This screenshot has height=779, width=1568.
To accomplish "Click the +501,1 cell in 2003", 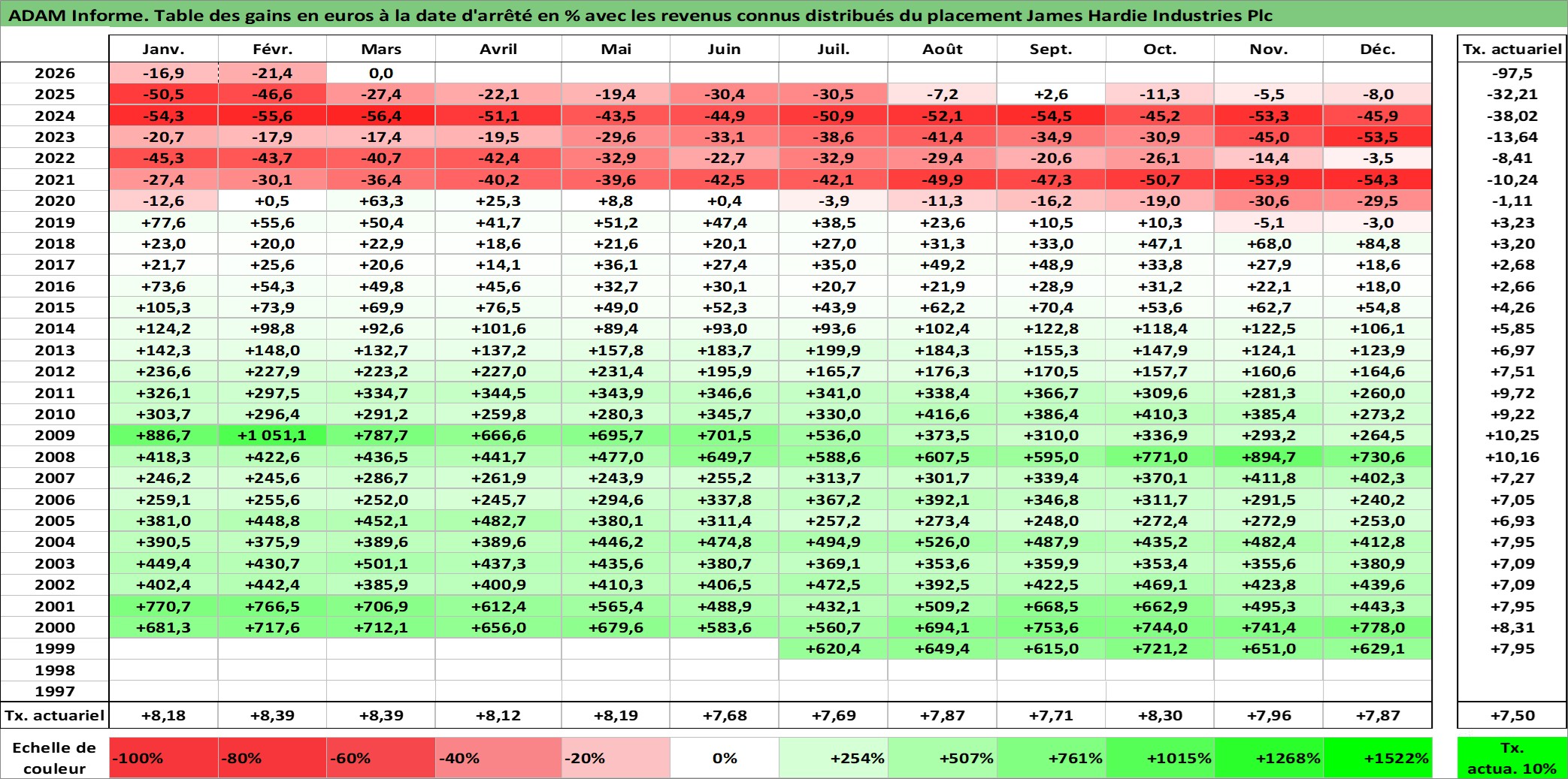I will pyautogui.click(x=381, y=563).
